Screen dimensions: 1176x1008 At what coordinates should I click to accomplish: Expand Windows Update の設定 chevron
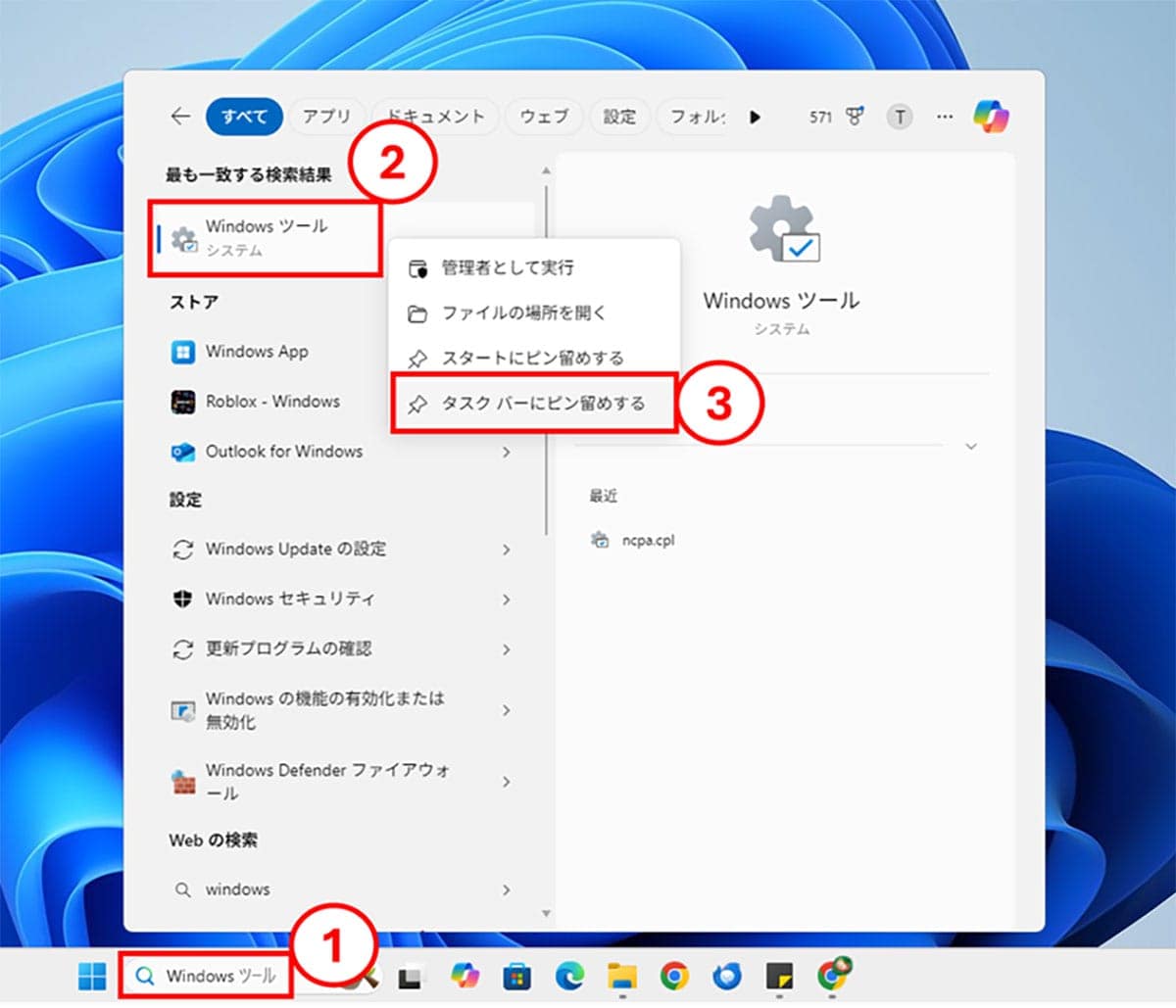click(506, 550)
